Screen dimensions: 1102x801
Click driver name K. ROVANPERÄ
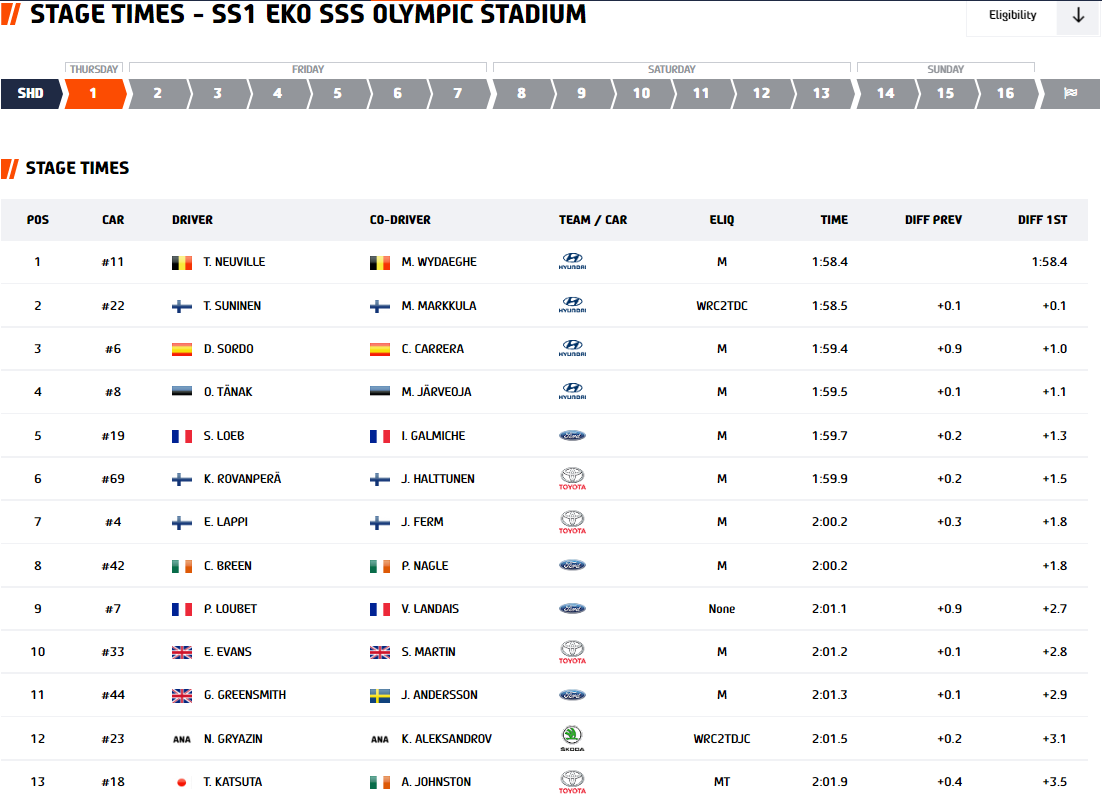[x=242, y=479]
